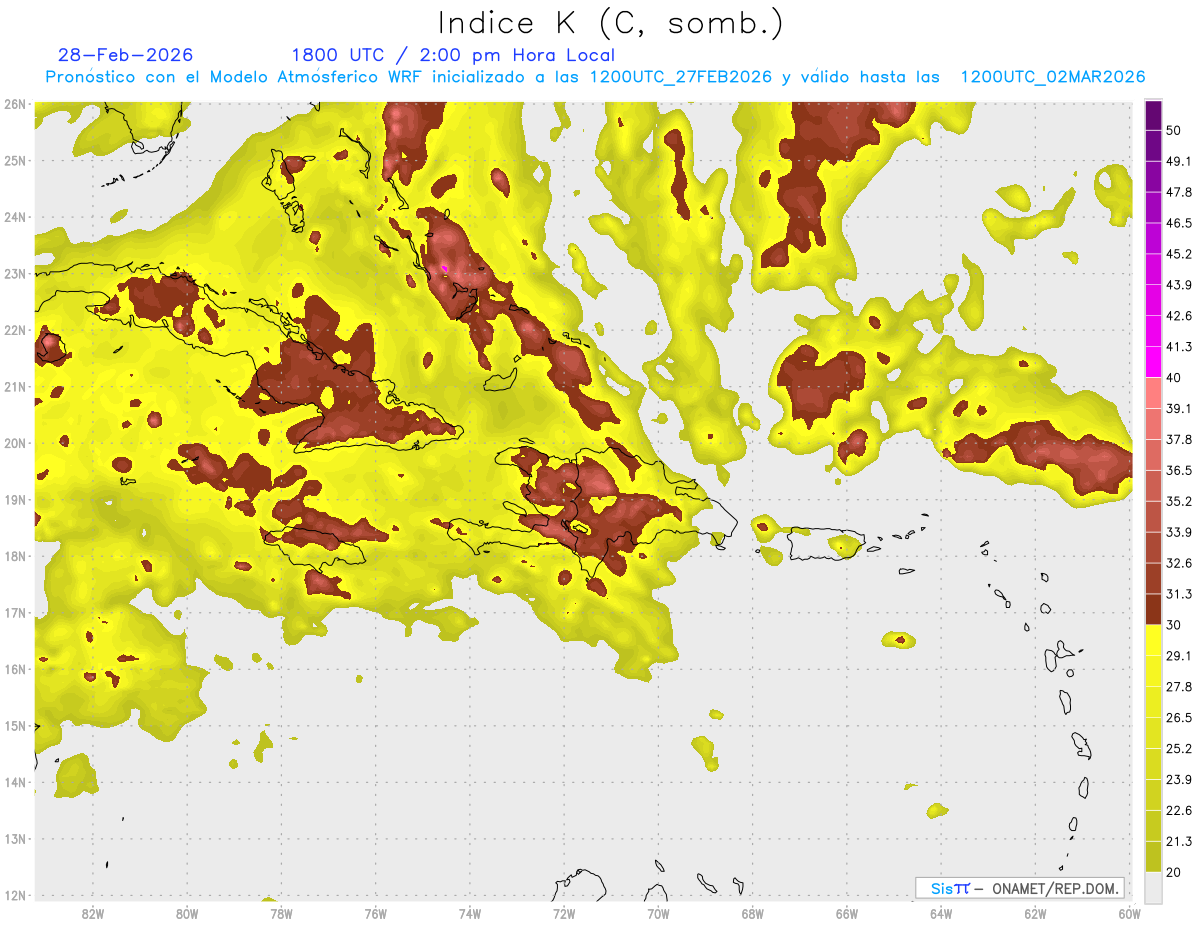Click the '18N' latitude label
Viewport: 1200px width, 927px height.
coord(14,556)
